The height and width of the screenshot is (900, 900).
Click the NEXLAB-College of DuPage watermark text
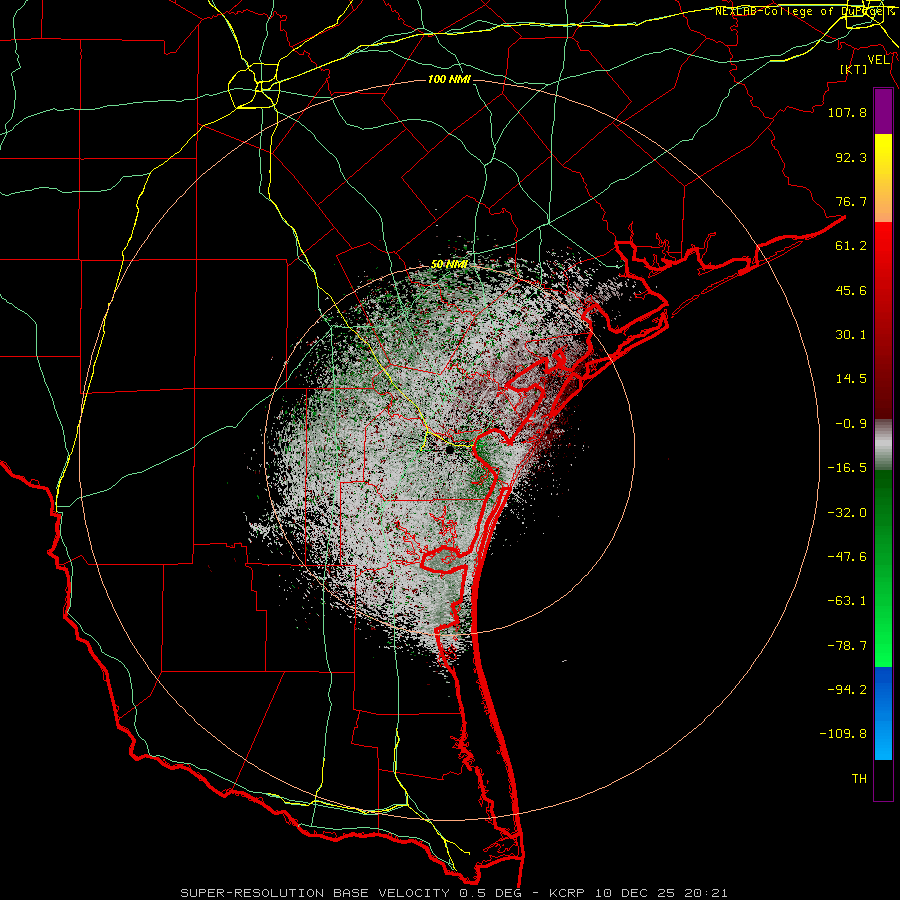(x=804, y=11)
